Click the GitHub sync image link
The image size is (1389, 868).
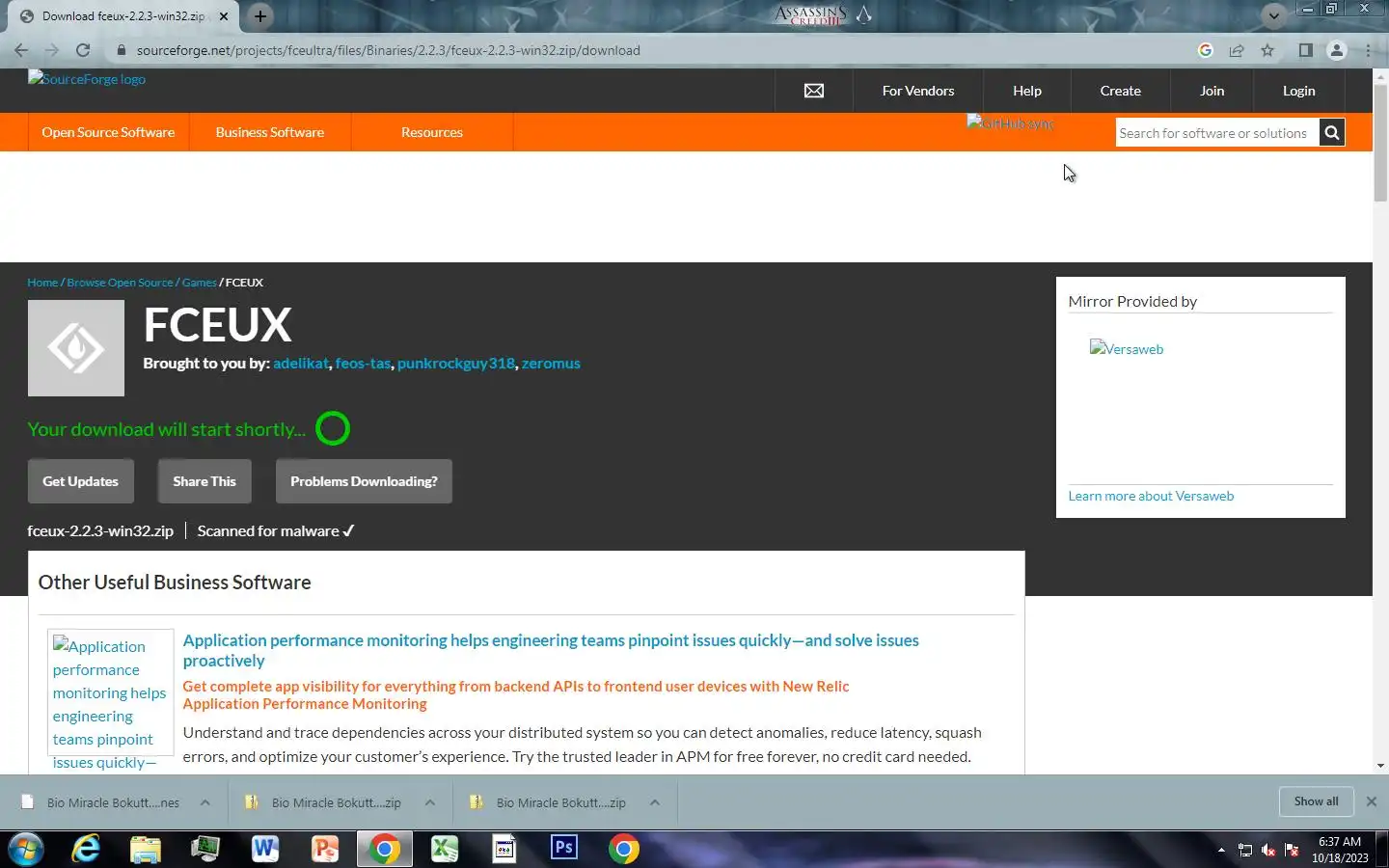click(1010, 123)
